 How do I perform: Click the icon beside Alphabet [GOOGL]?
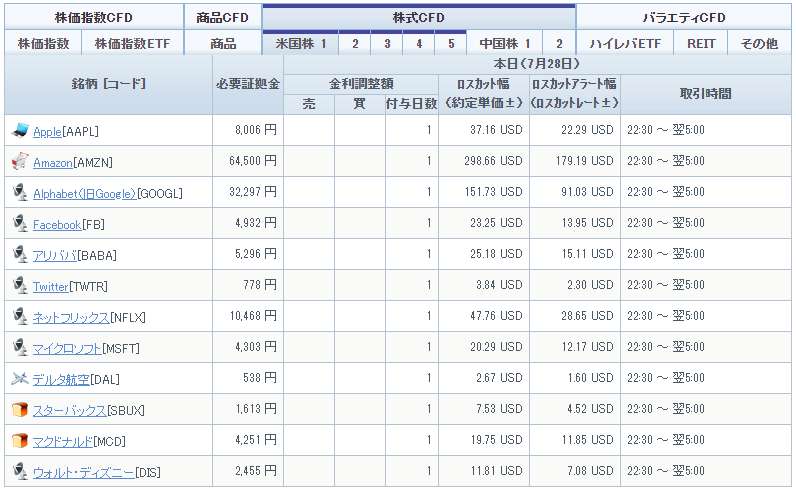point(20,192)
